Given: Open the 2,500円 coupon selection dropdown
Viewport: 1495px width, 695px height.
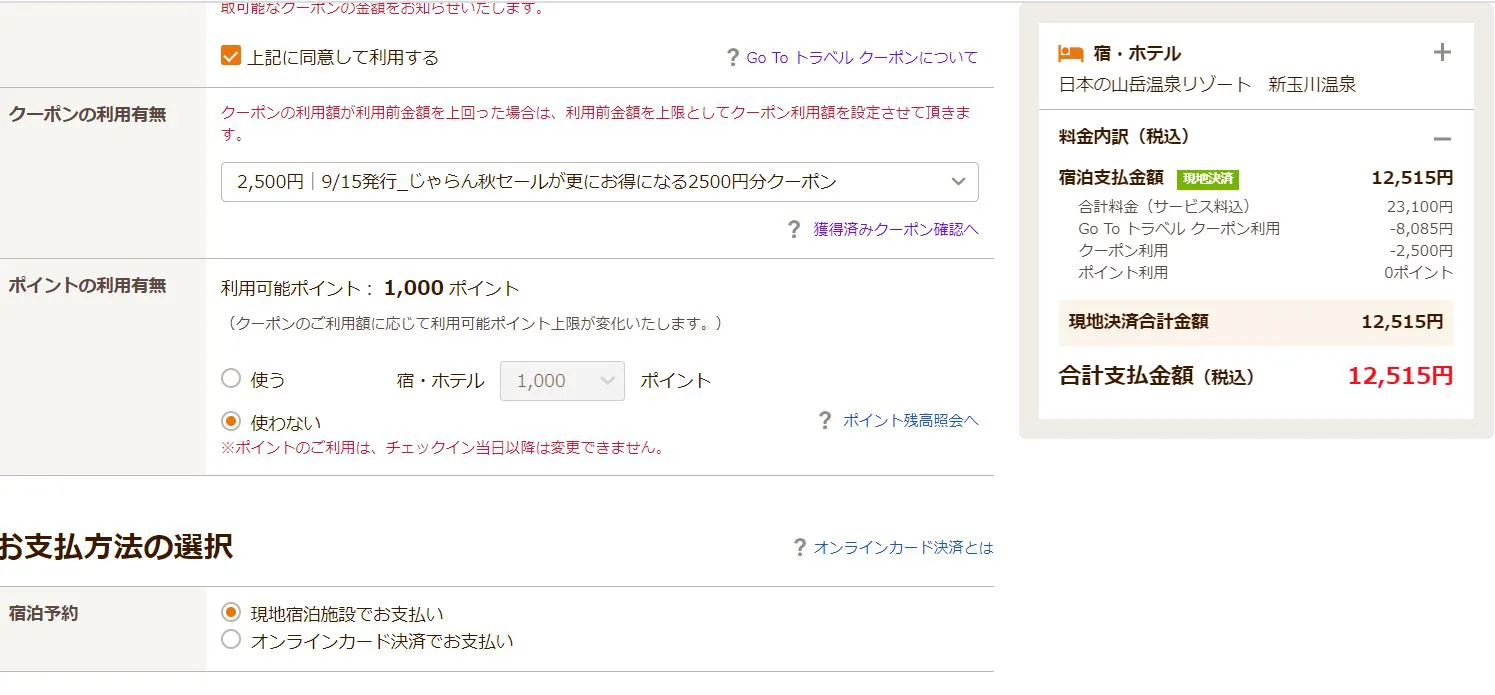Looking at the screenshot, I should [600, 182].
